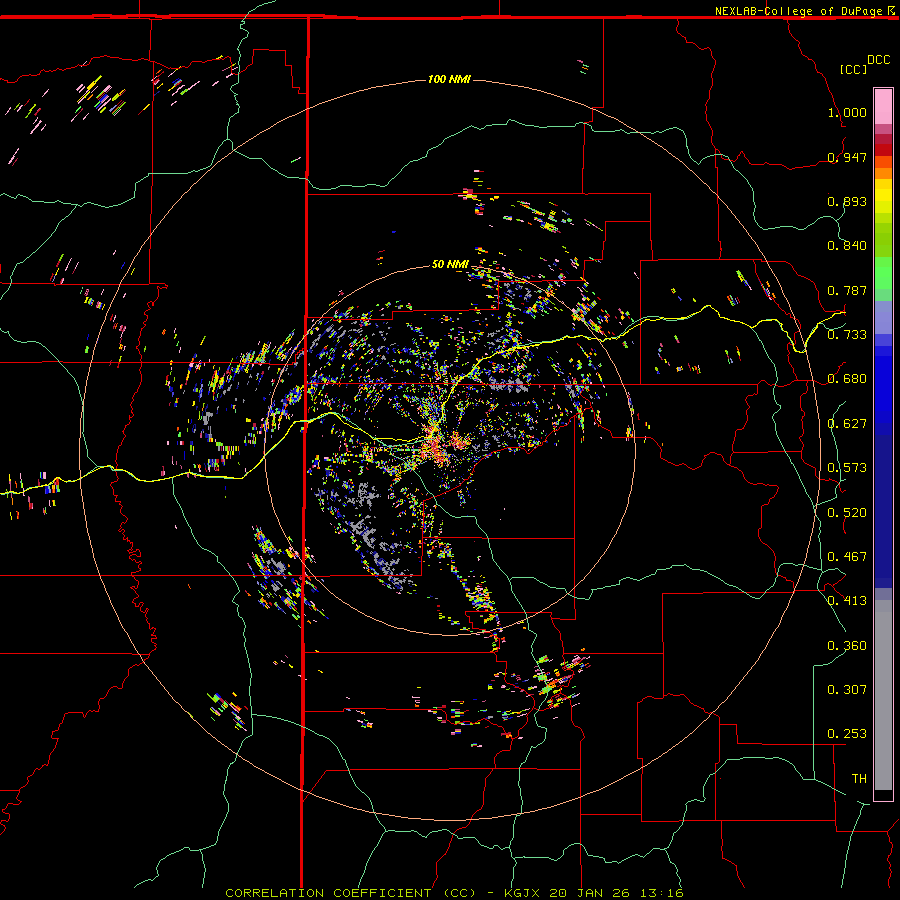Click the 50 NMI range ring label

pyautogui.click(x=450, y=264)
